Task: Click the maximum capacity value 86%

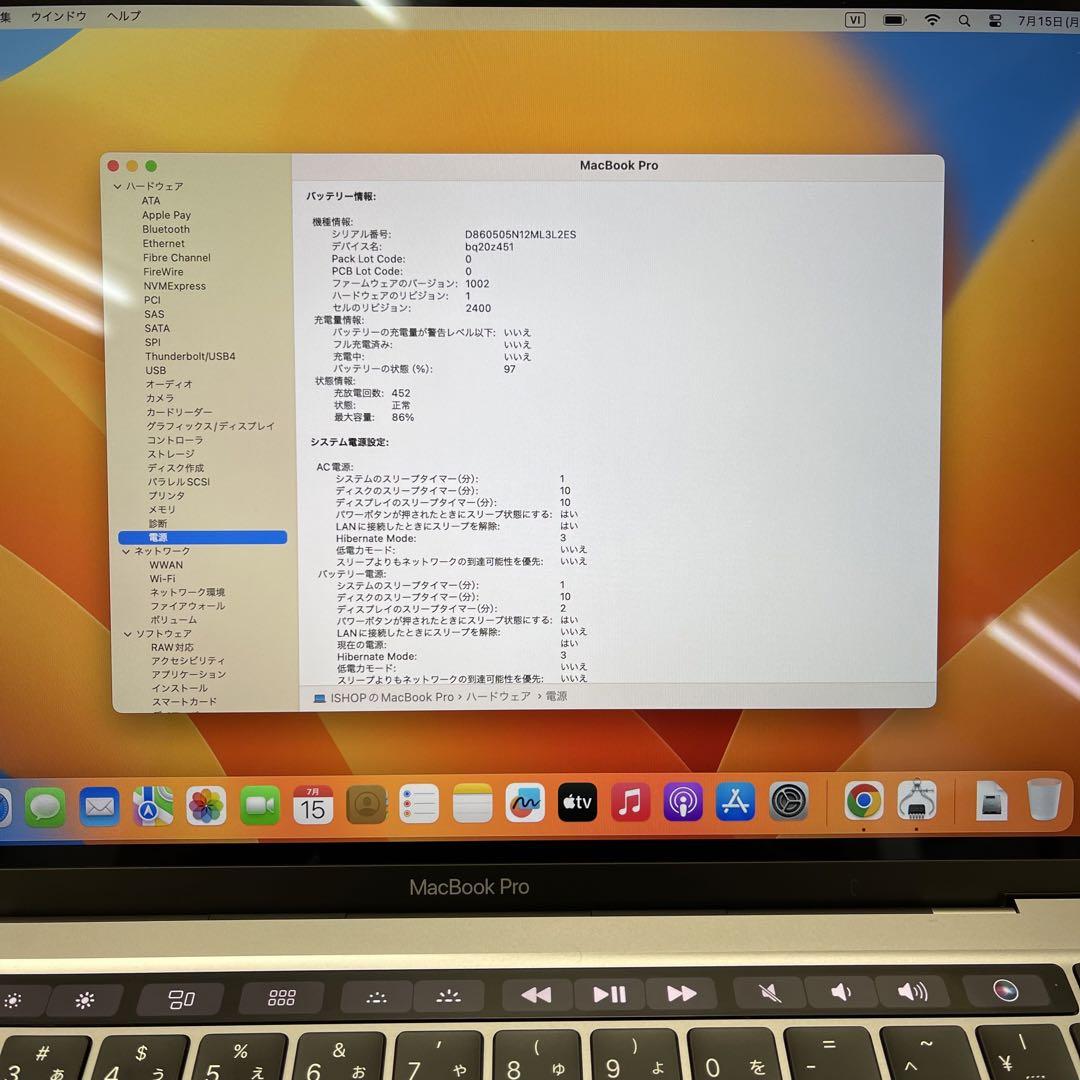Action: click(x=403, y=417)
